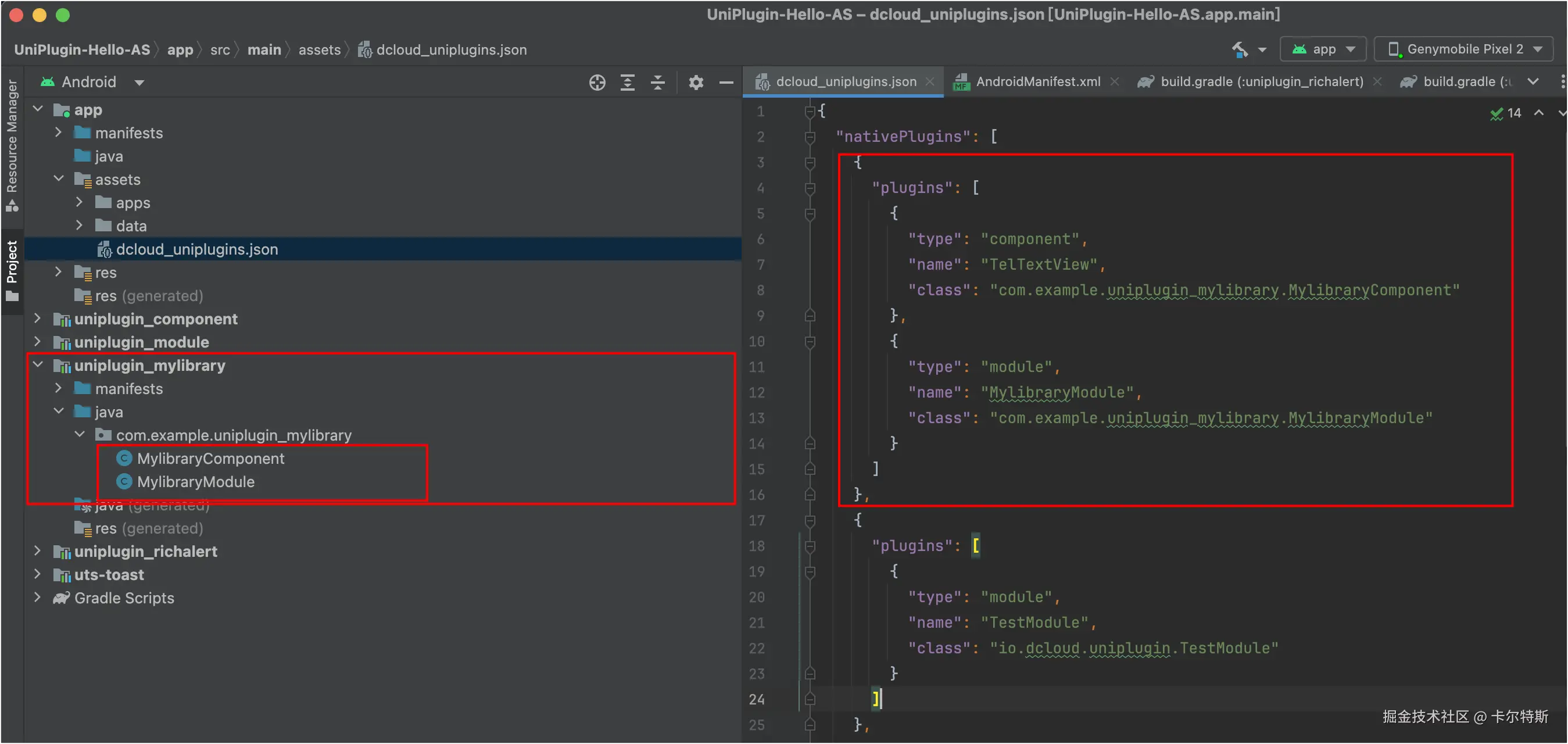Open Project panel gear options

coord(696,82)
